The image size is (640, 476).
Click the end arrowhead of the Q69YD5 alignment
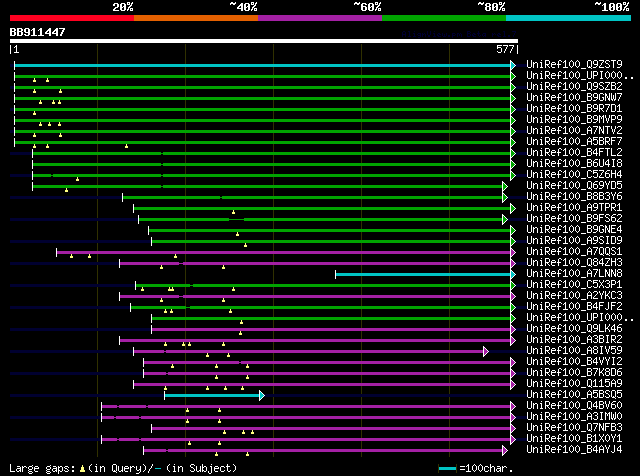pos(505,187)
